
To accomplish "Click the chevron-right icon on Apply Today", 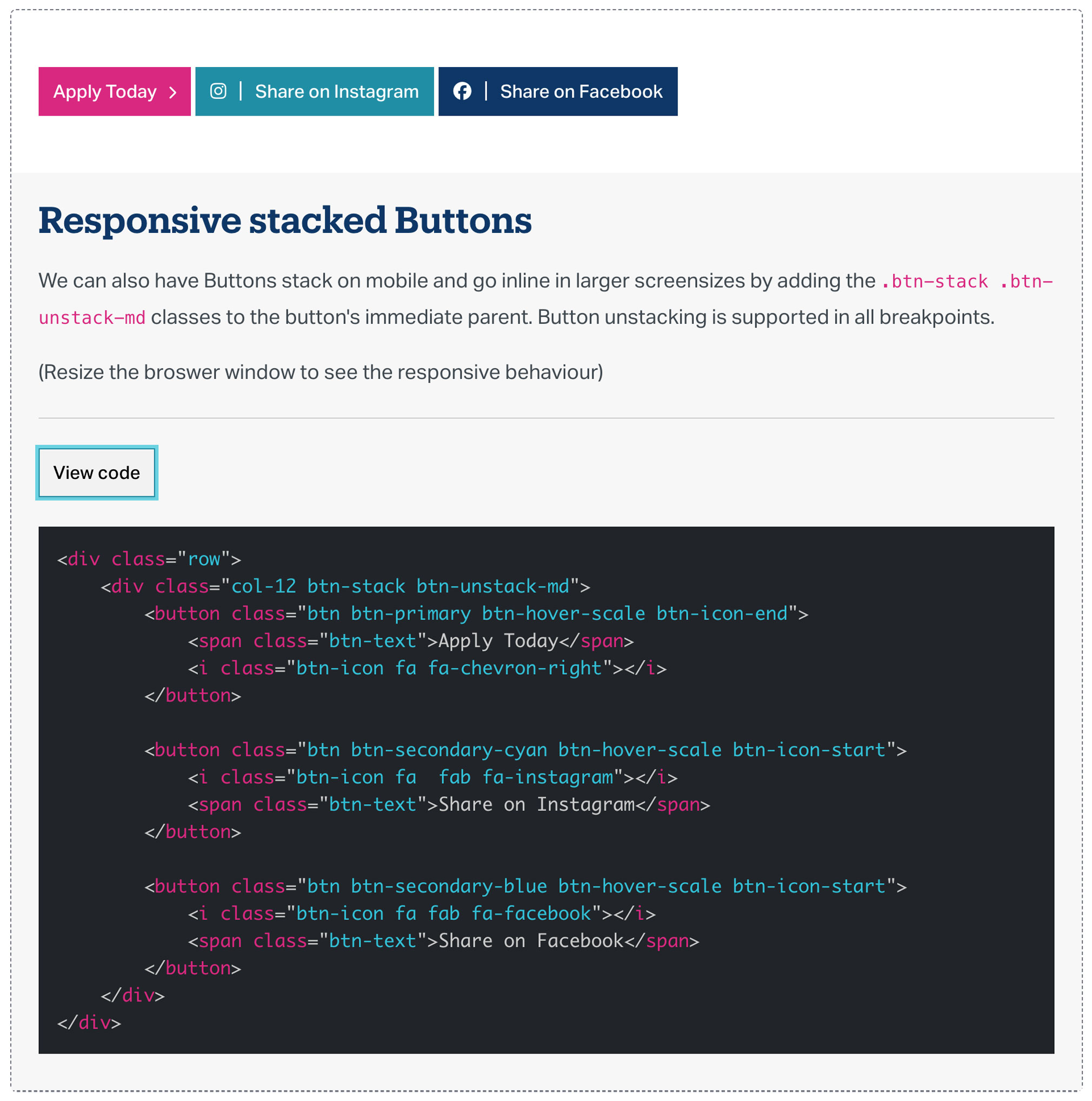I will [x=172, y=92].
